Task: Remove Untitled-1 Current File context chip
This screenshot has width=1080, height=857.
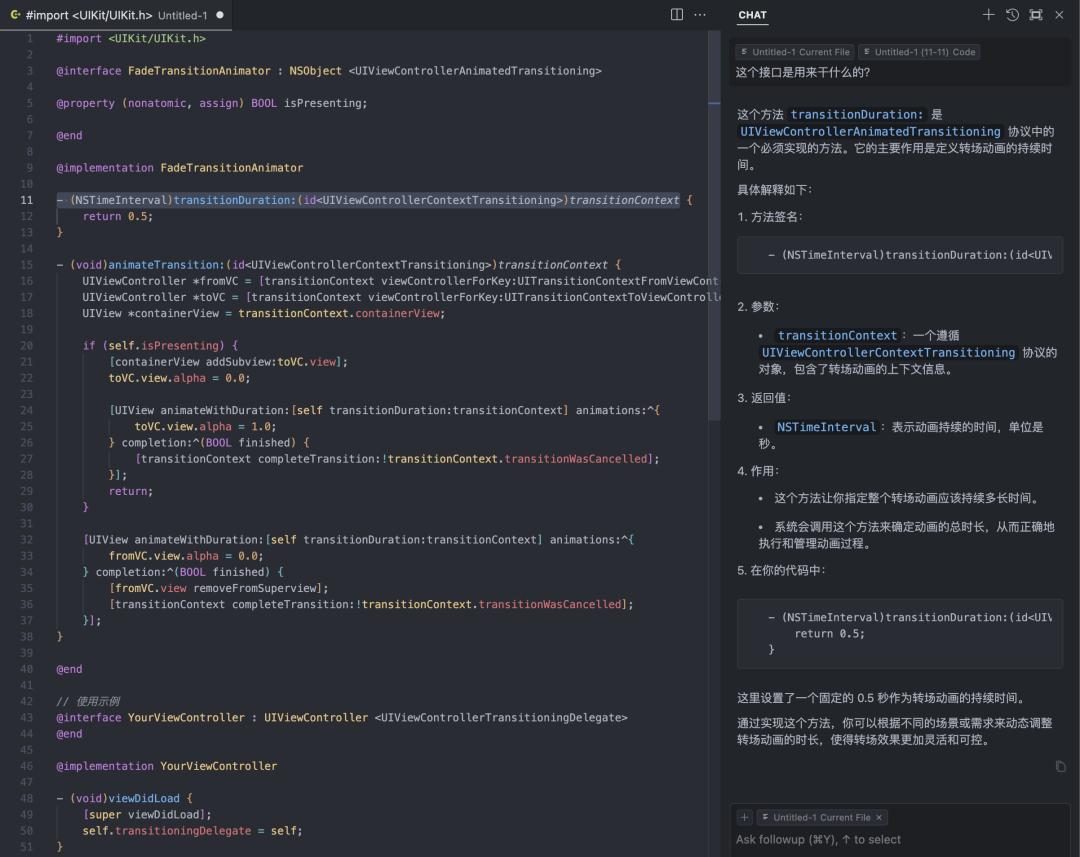Action: click(879, 817)
